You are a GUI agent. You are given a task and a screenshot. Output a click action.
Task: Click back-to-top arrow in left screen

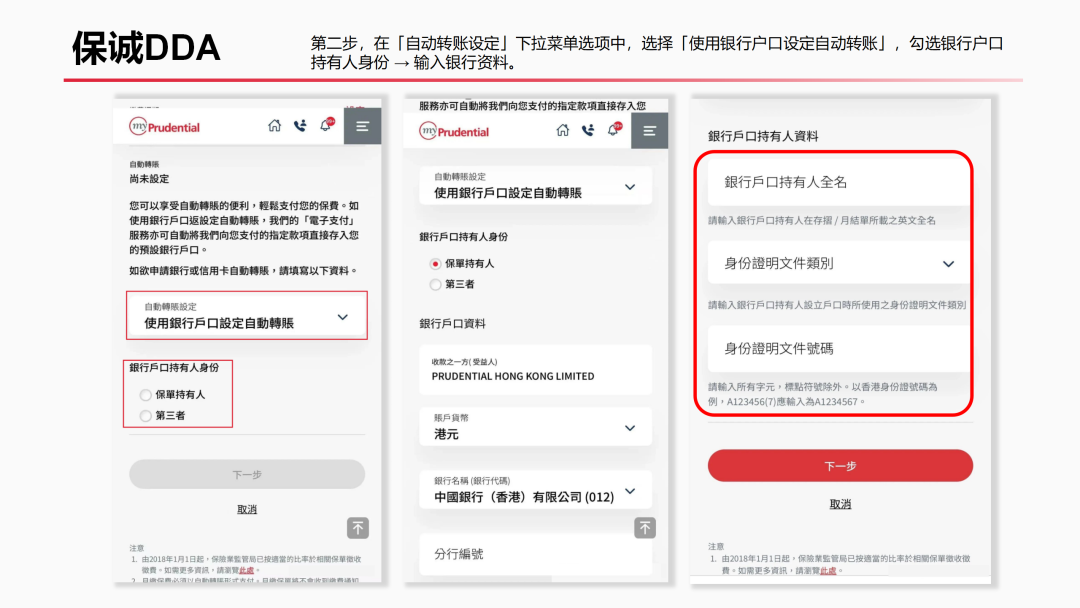pyautogui.click(x=357, y=528)
